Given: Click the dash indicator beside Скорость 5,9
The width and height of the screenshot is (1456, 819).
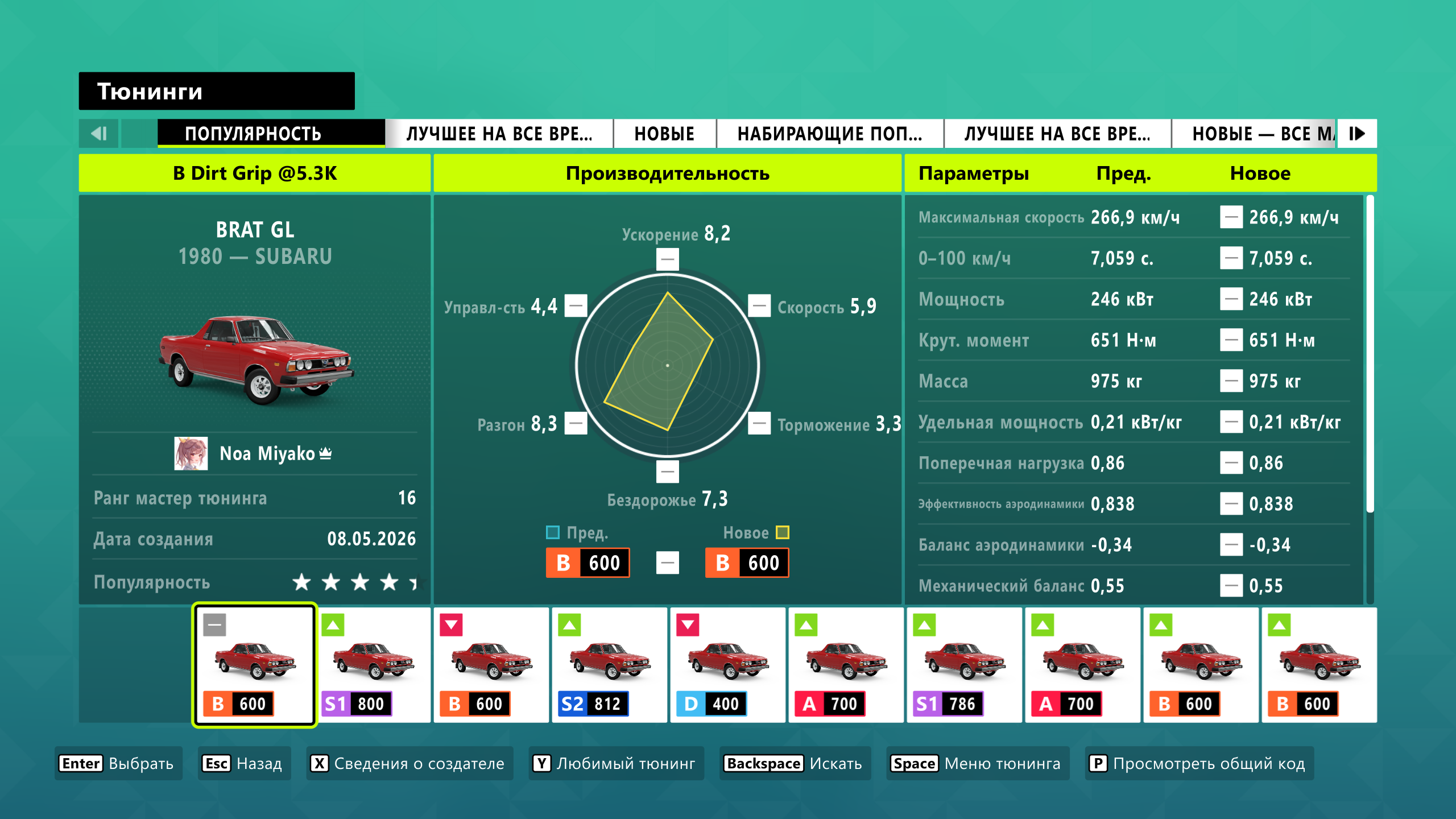Looking at the screenshot, I should point(759,306).
